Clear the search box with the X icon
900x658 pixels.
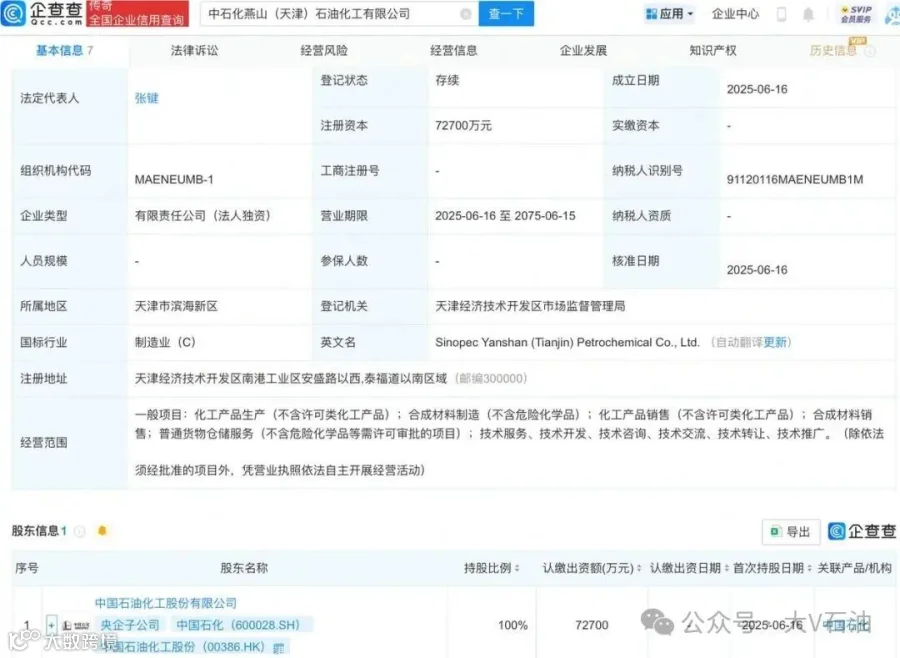466,14
